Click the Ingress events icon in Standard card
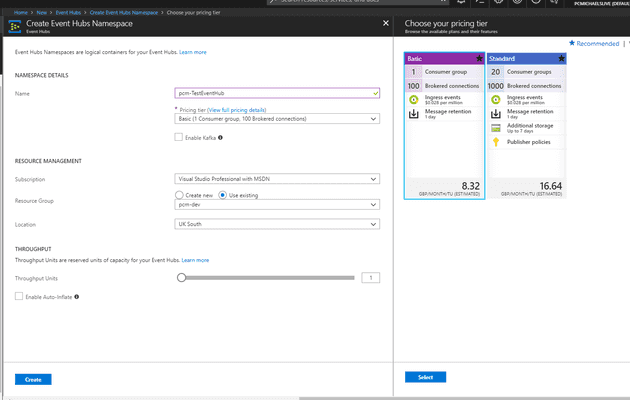The image size is (630, 400). [496, 100]
